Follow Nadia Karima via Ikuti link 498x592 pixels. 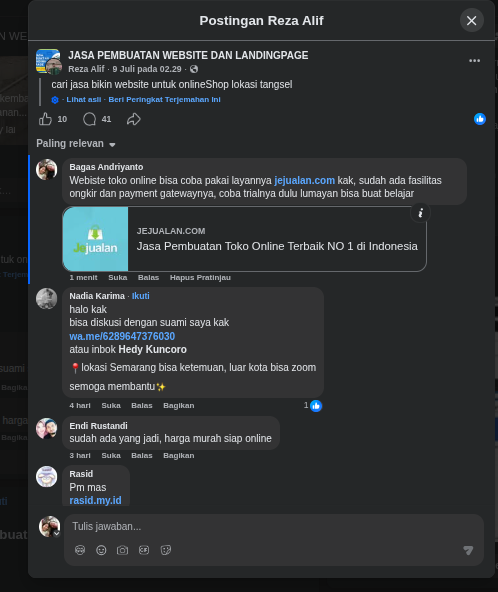[x=140, y=296]
